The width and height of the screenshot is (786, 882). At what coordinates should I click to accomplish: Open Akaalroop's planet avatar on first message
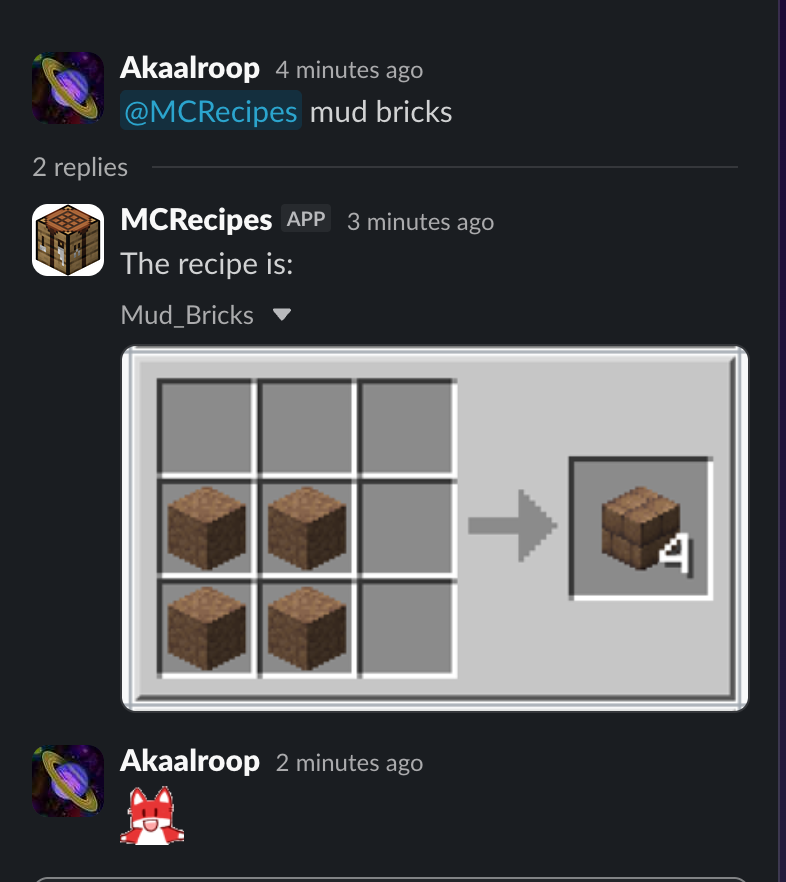[x=68, y=88]
